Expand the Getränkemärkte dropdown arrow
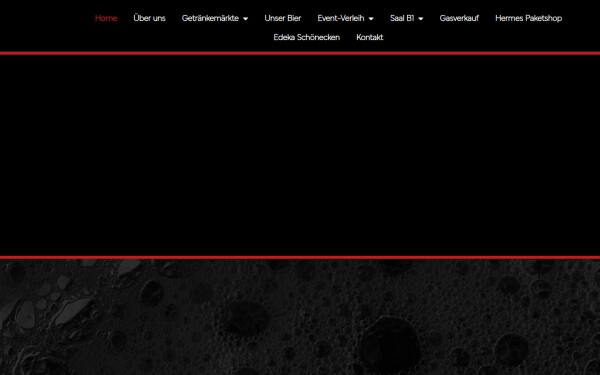 click(245, 19)
